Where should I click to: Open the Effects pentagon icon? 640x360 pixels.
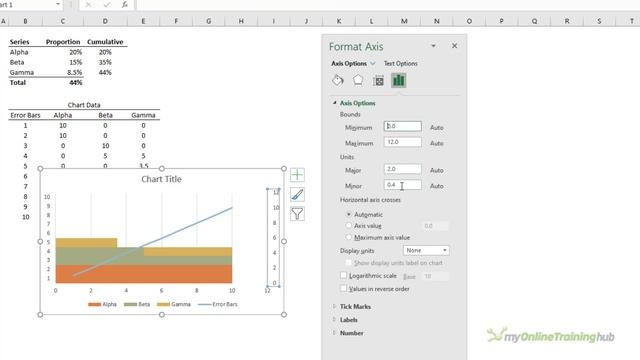(x=358, y=80)
